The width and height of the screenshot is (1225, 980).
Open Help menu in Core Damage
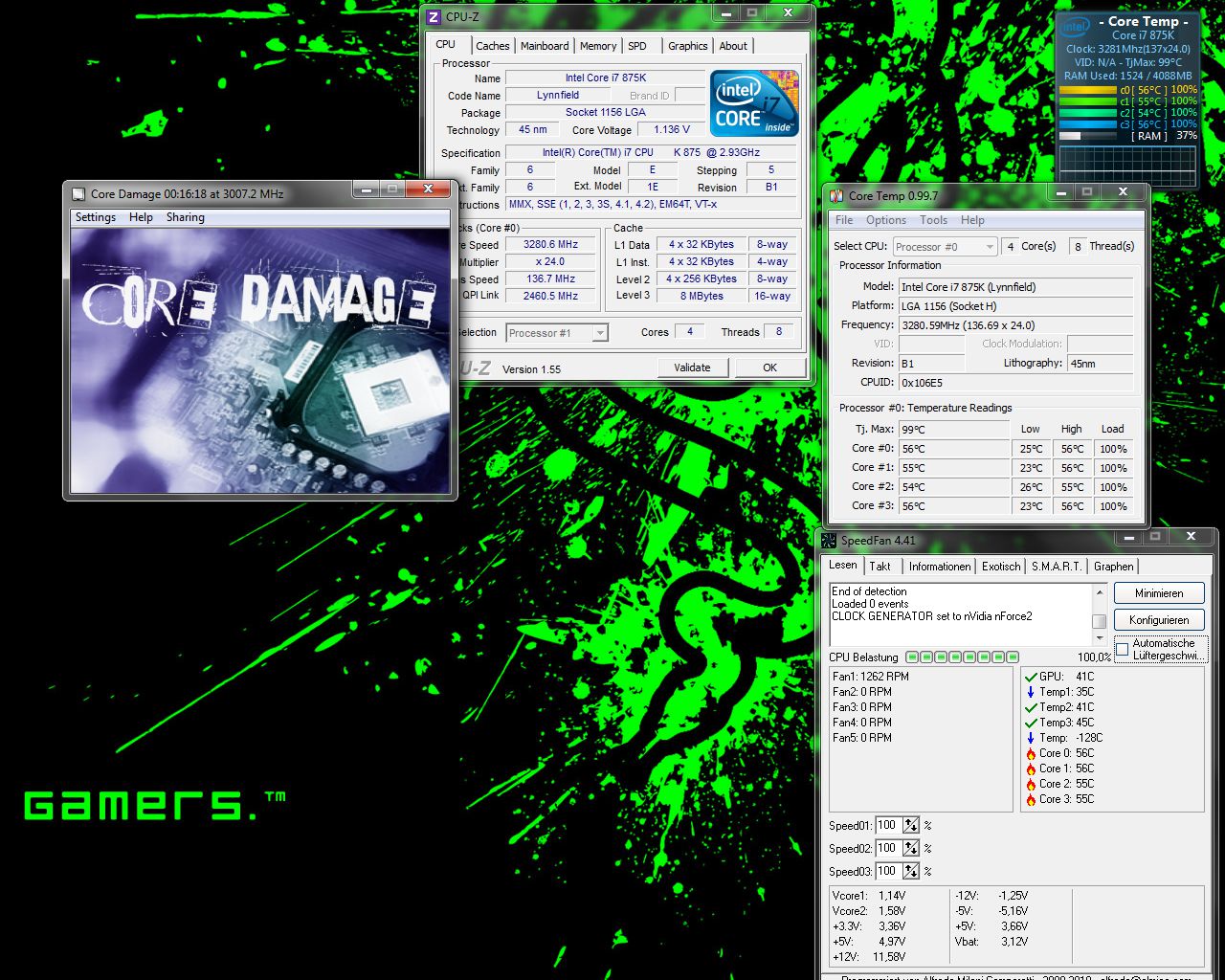(x=141, y=217)
